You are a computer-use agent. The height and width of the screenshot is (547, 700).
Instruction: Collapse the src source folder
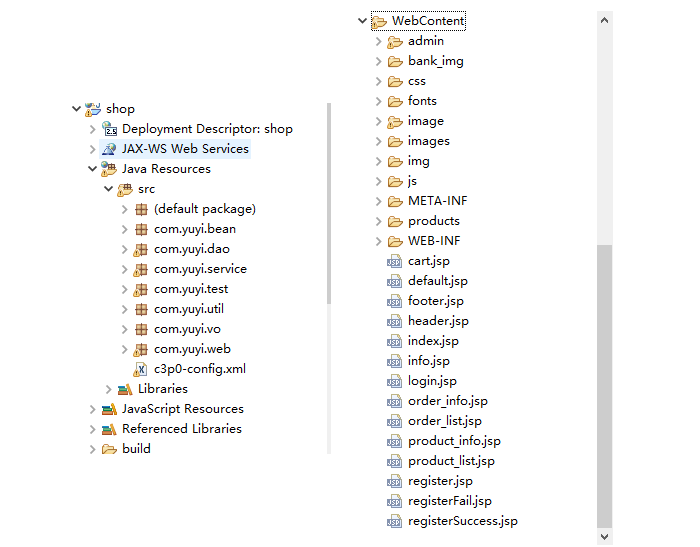pos(108,189)
